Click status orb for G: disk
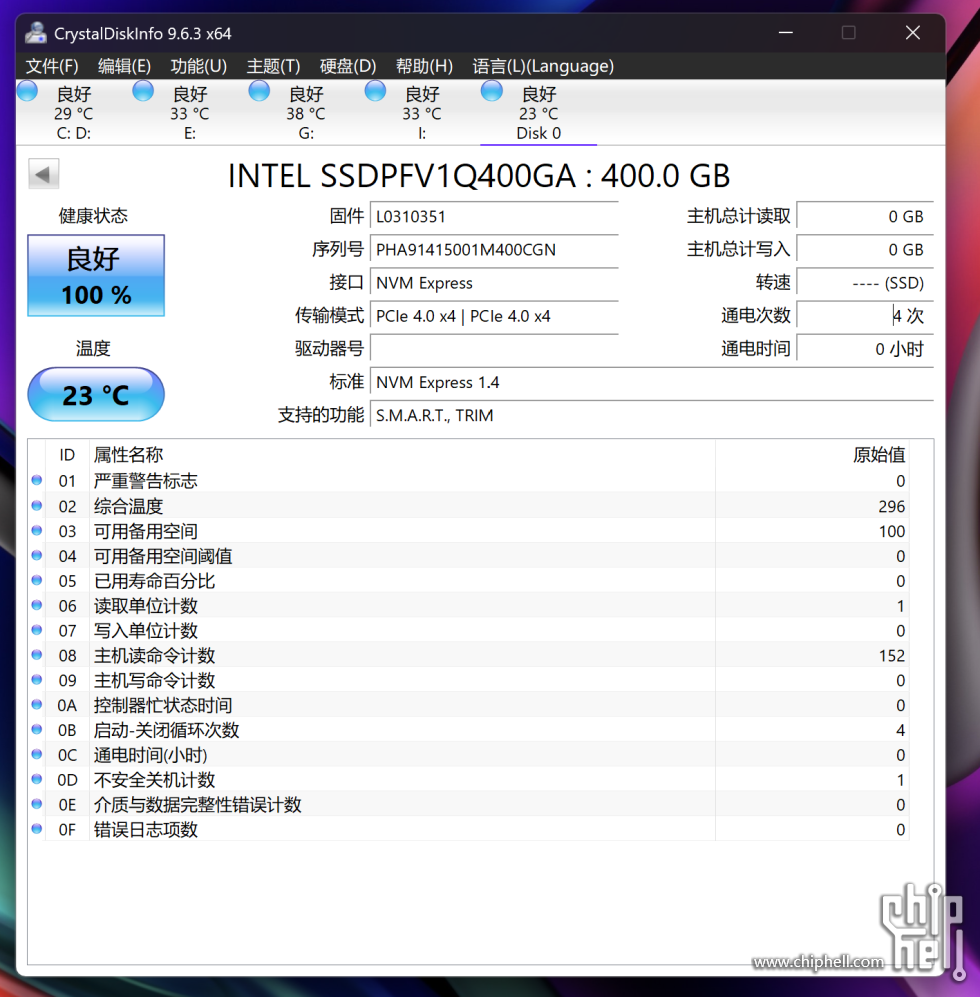The width and height of the screenshot is (980, 997). point(259,92)
